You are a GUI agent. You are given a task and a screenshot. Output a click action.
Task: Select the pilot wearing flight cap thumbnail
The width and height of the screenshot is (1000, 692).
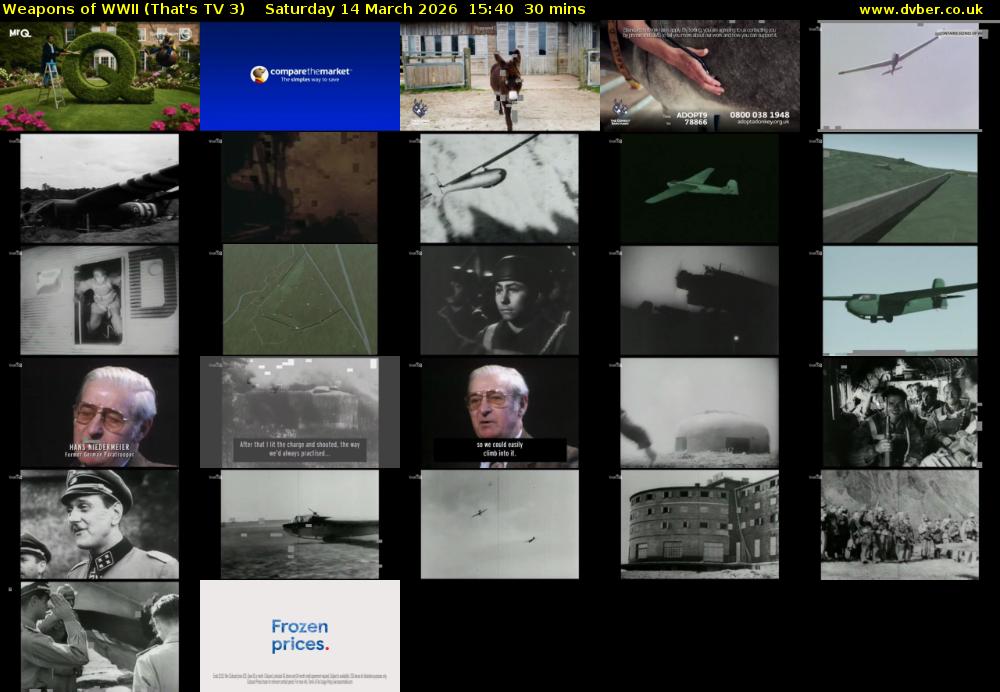click(500, 300)
